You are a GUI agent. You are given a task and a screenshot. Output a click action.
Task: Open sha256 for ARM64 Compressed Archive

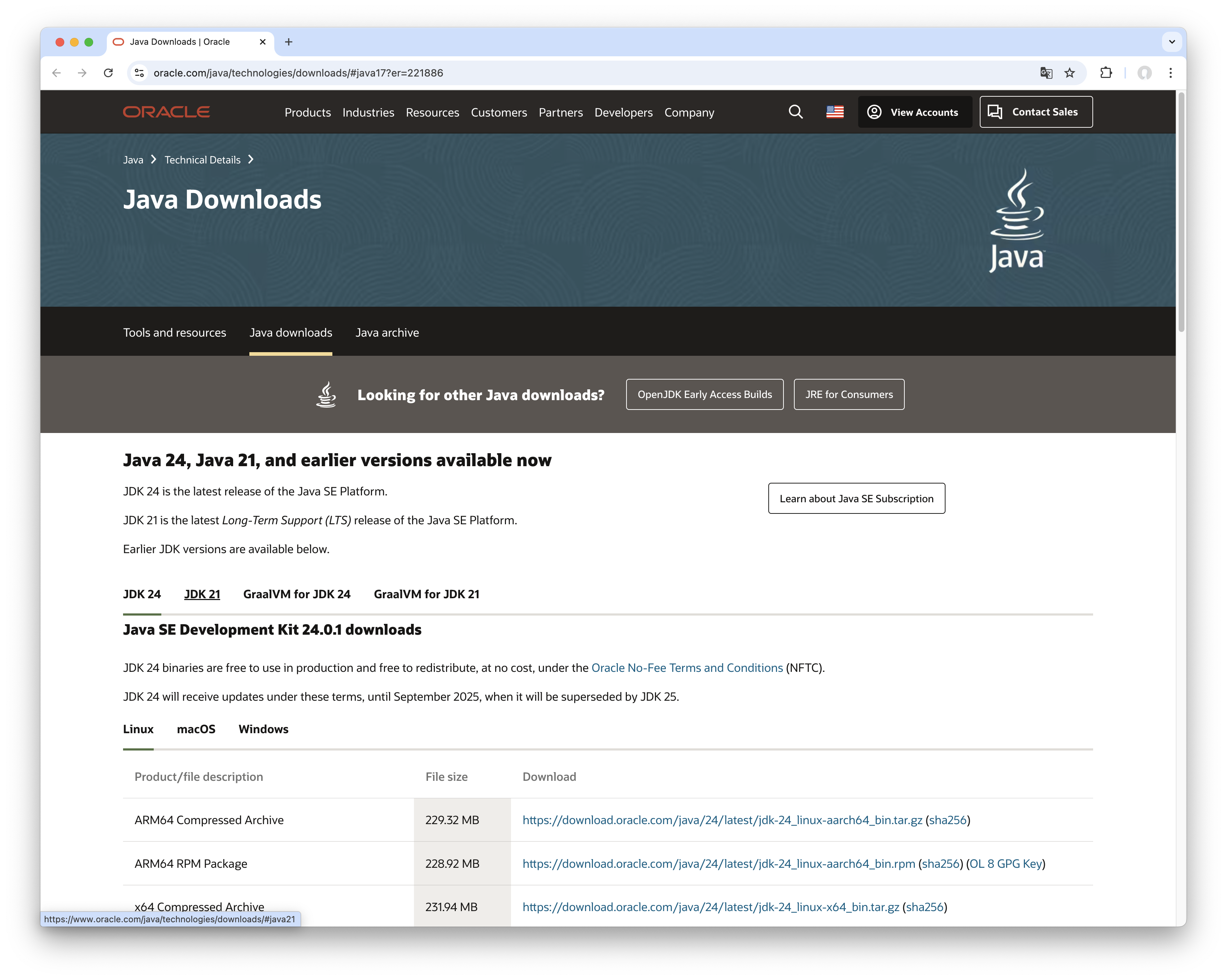click(948, 820)
